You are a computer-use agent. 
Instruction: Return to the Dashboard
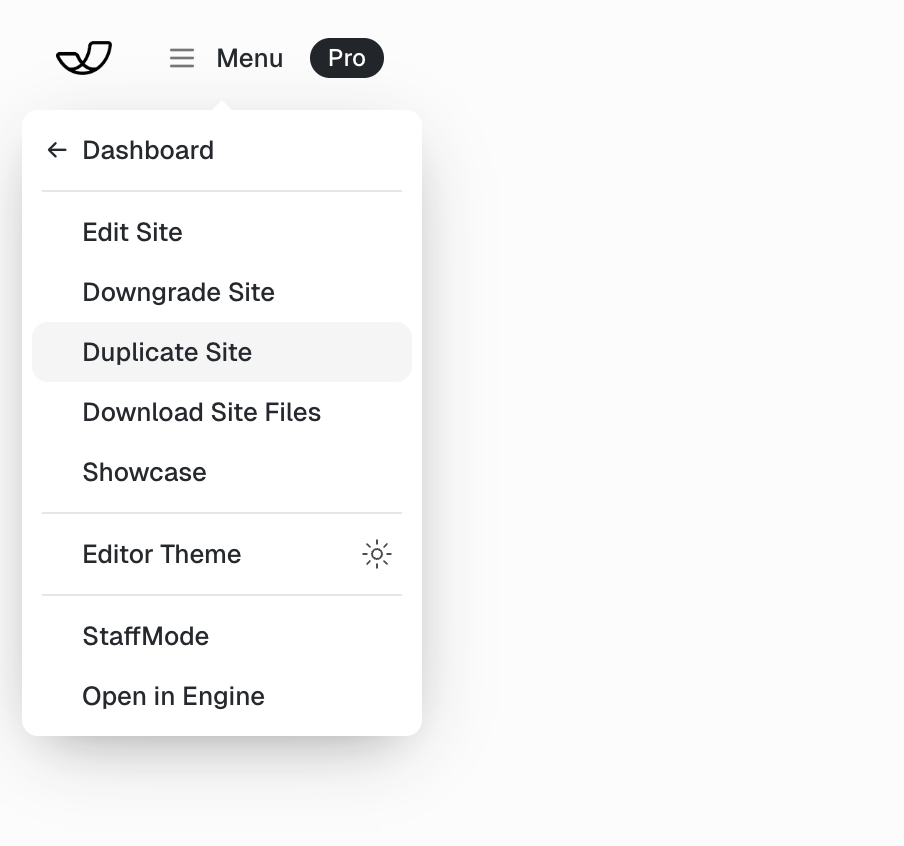[x=148, y=150]
